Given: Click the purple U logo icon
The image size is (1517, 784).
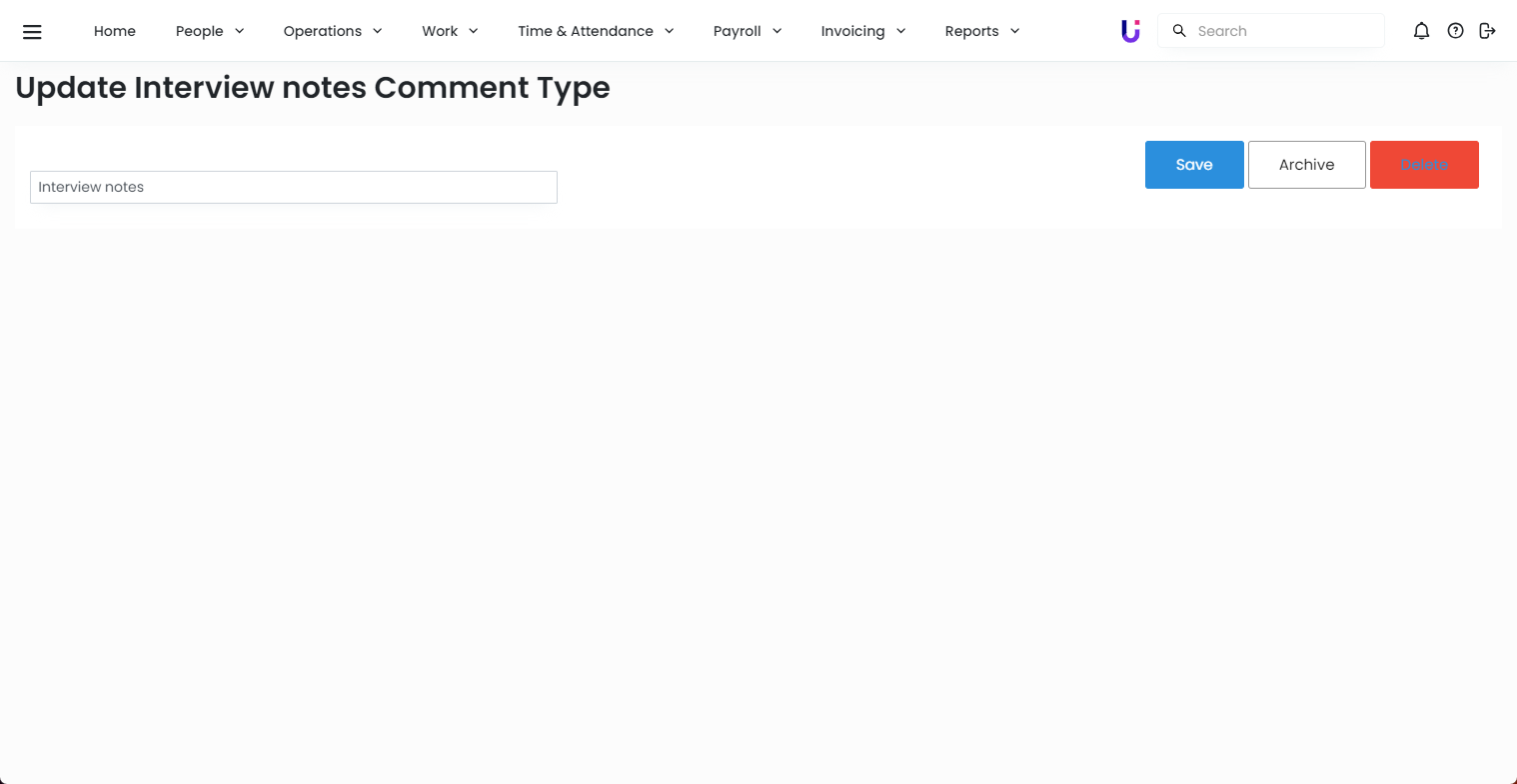Looking at the screenshot, I should [1130, 31].
